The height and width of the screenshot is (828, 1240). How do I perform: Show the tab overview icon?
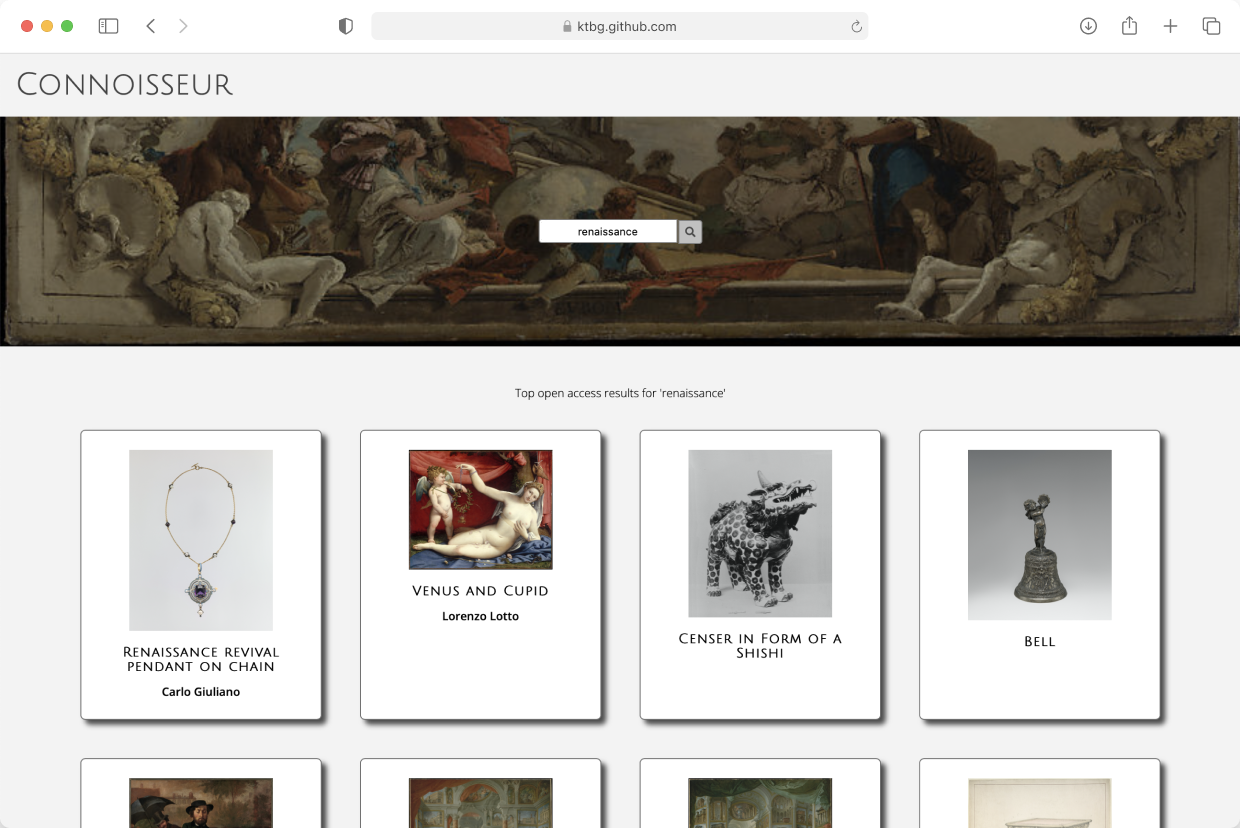point(1211,26)
